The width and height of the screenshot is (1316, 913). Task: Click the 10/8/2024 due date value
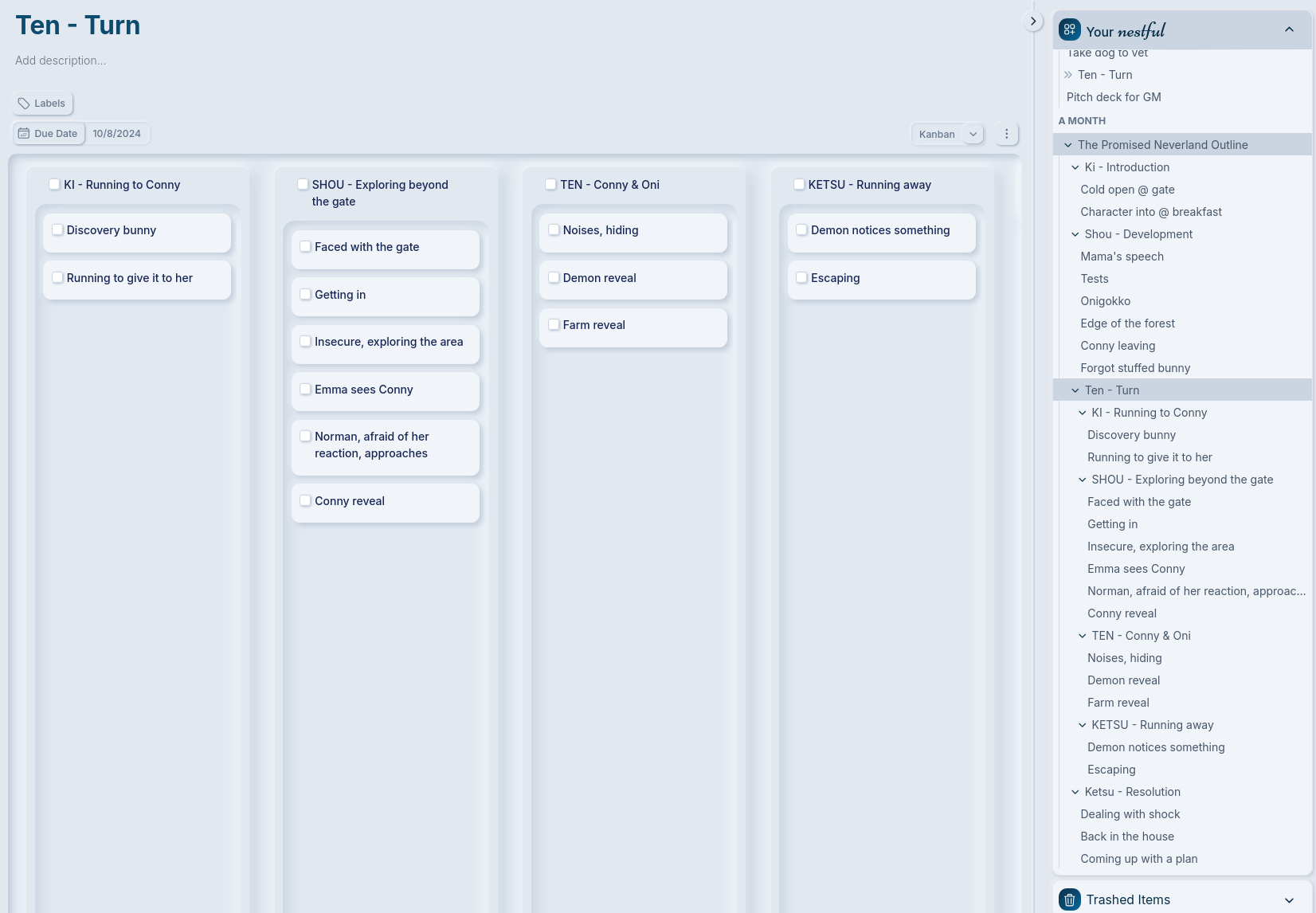click(116, 133)
